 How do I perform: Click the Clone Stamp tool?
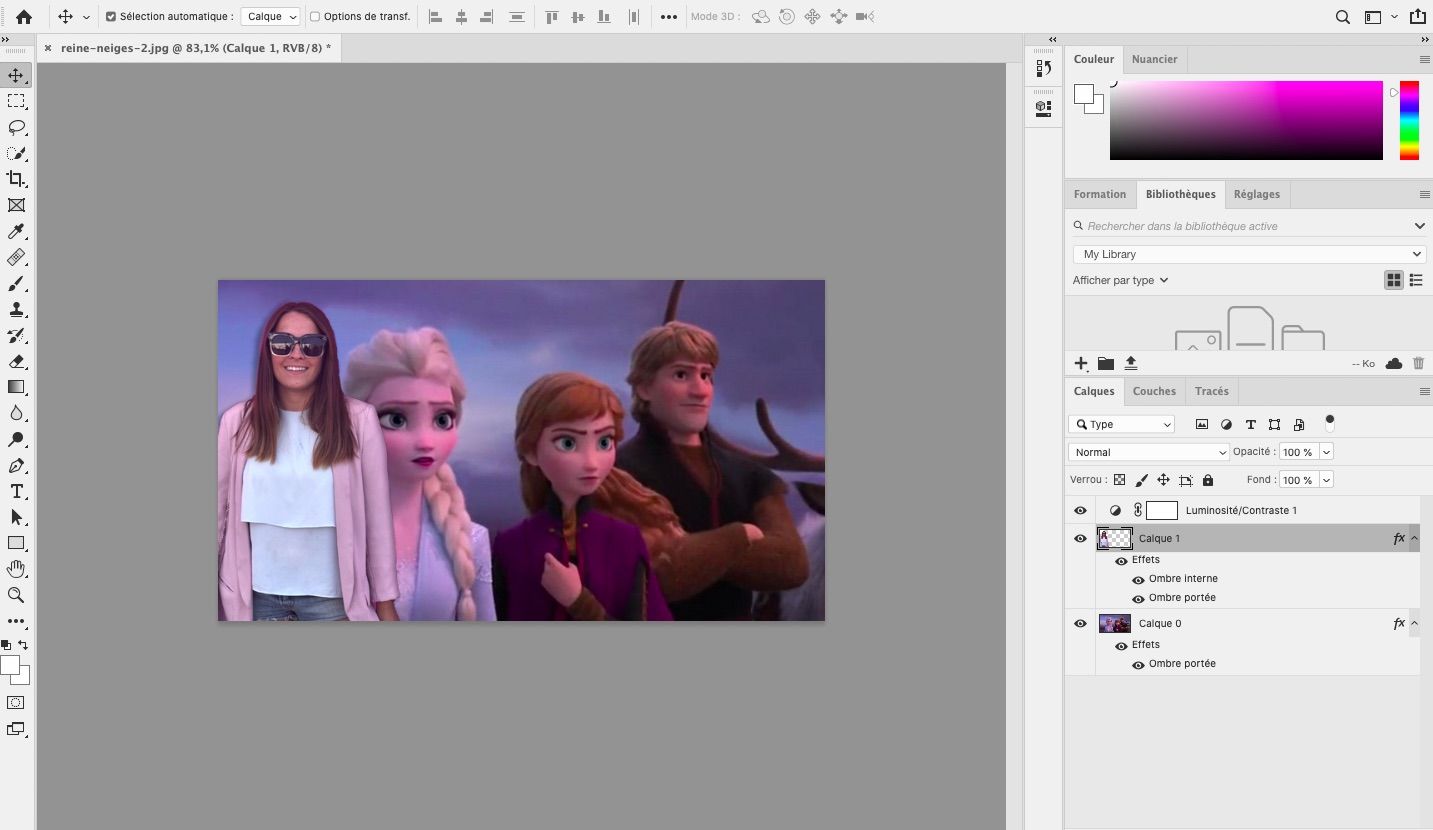point(16,309)
